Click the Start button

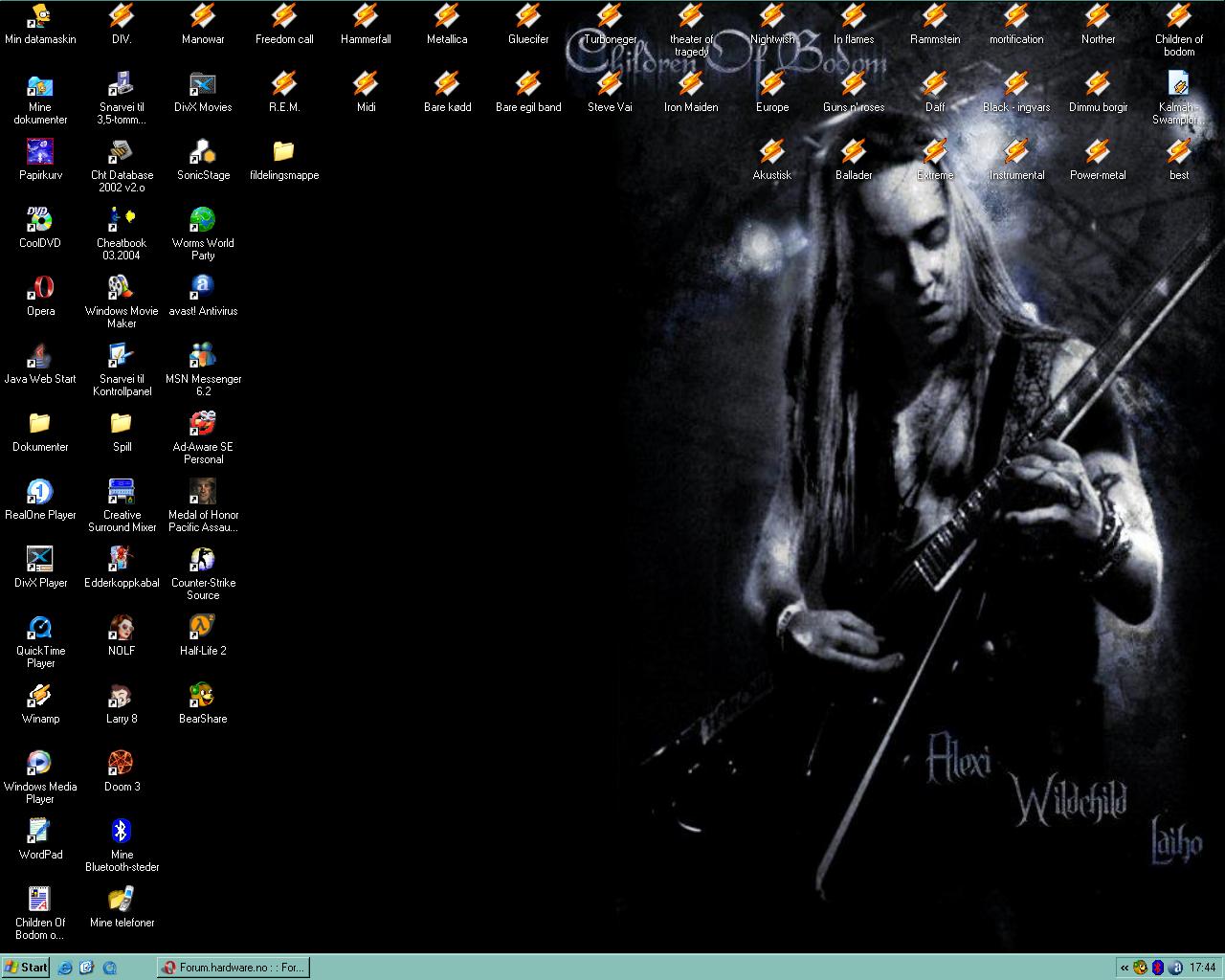(26, 968)
